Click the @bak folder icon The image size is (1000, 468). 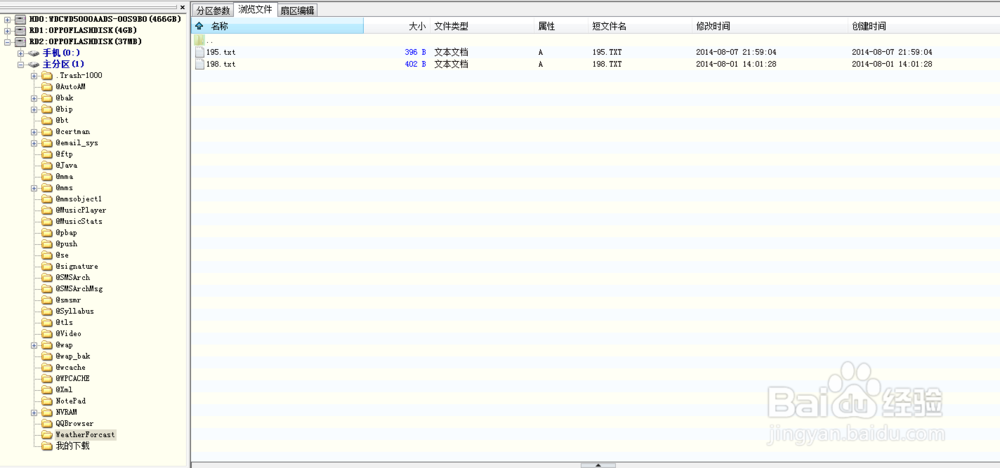point(47,98)
